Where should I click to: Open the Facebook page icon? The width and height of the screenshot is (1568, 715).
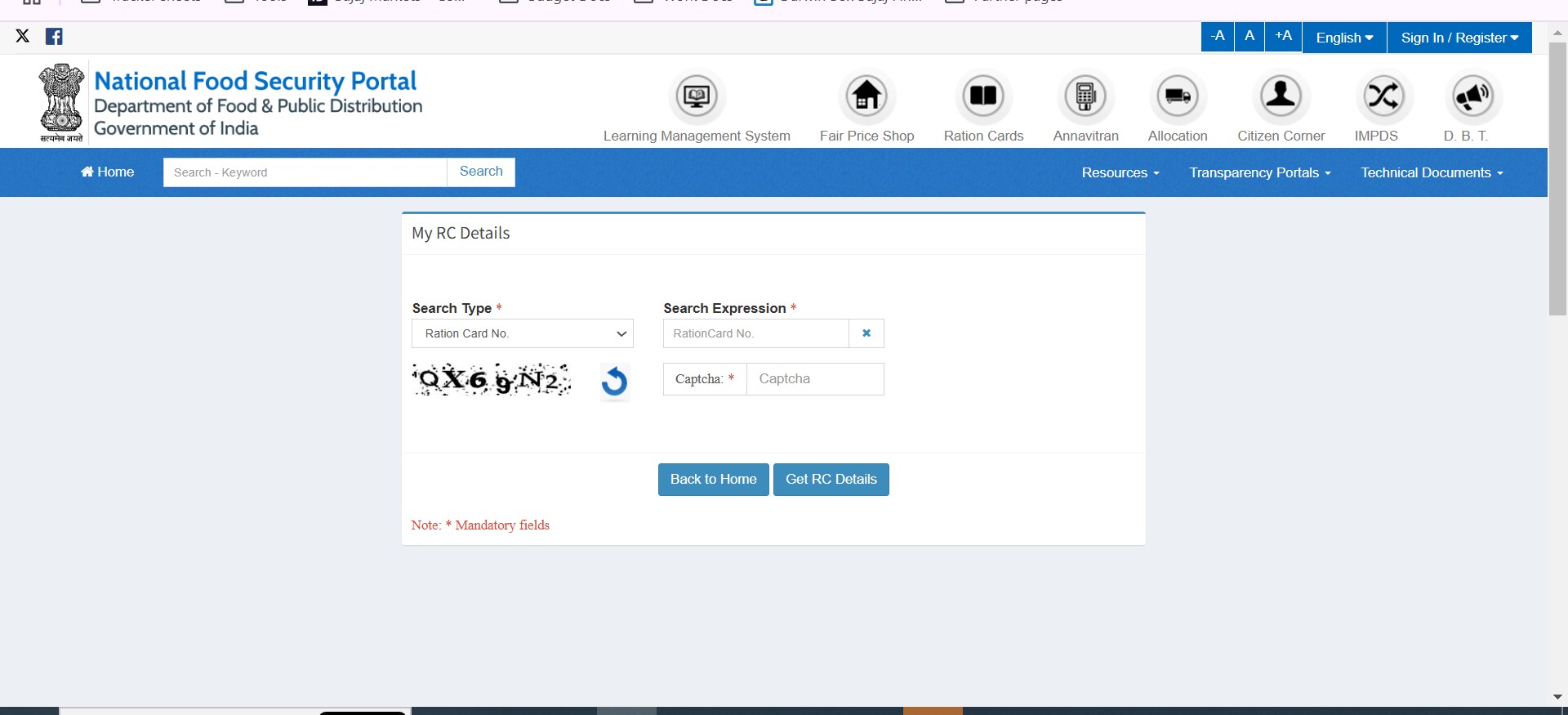(x=54, y=36)
